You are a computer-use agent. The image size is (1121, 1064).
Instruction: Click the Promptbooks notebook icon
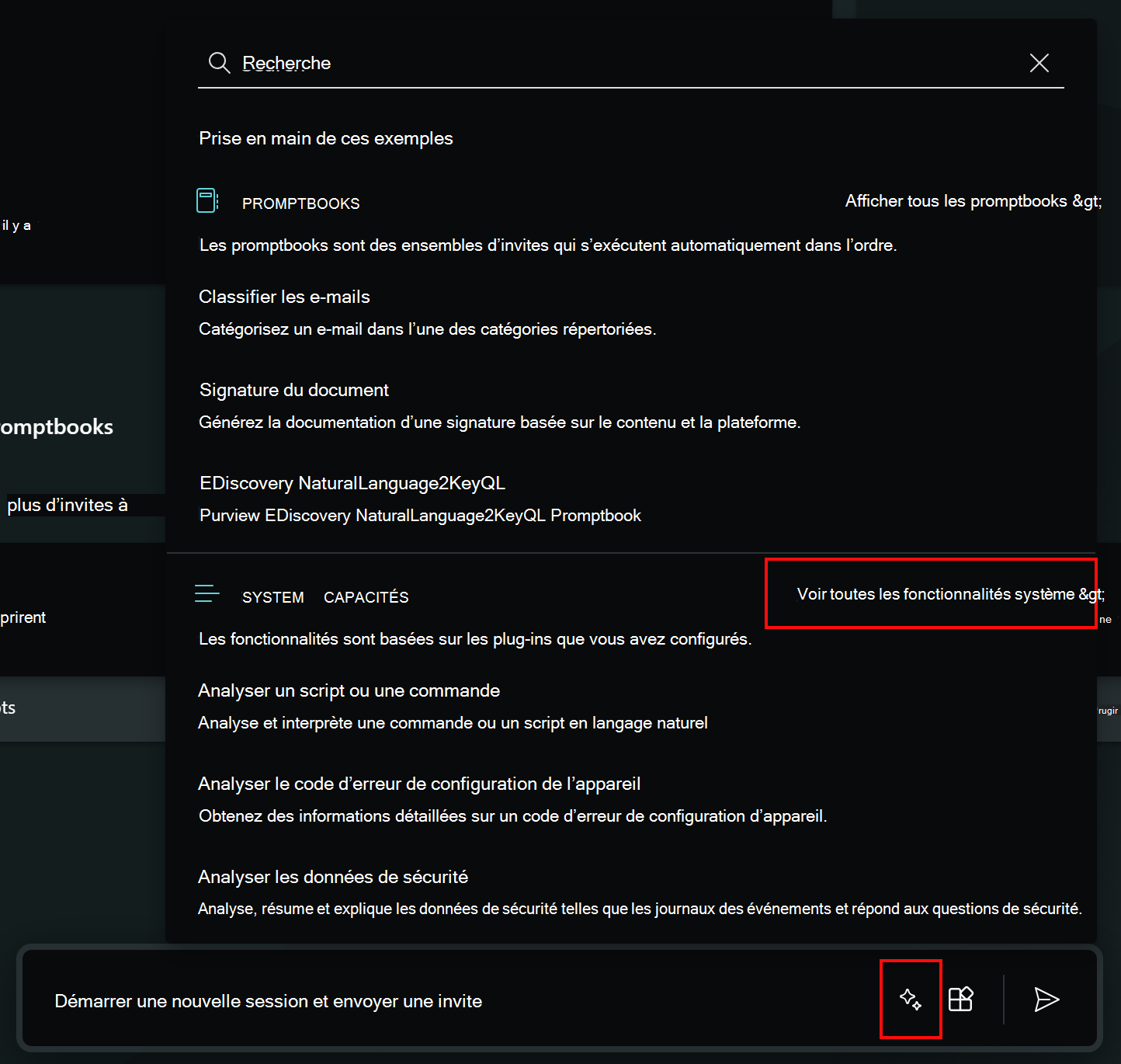coord(206,200)
